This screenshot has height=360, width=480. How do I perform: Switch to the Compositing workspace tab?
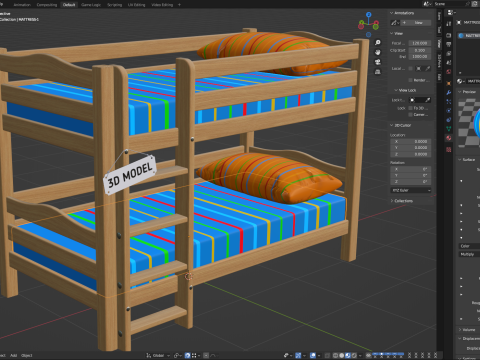(47, 5)
